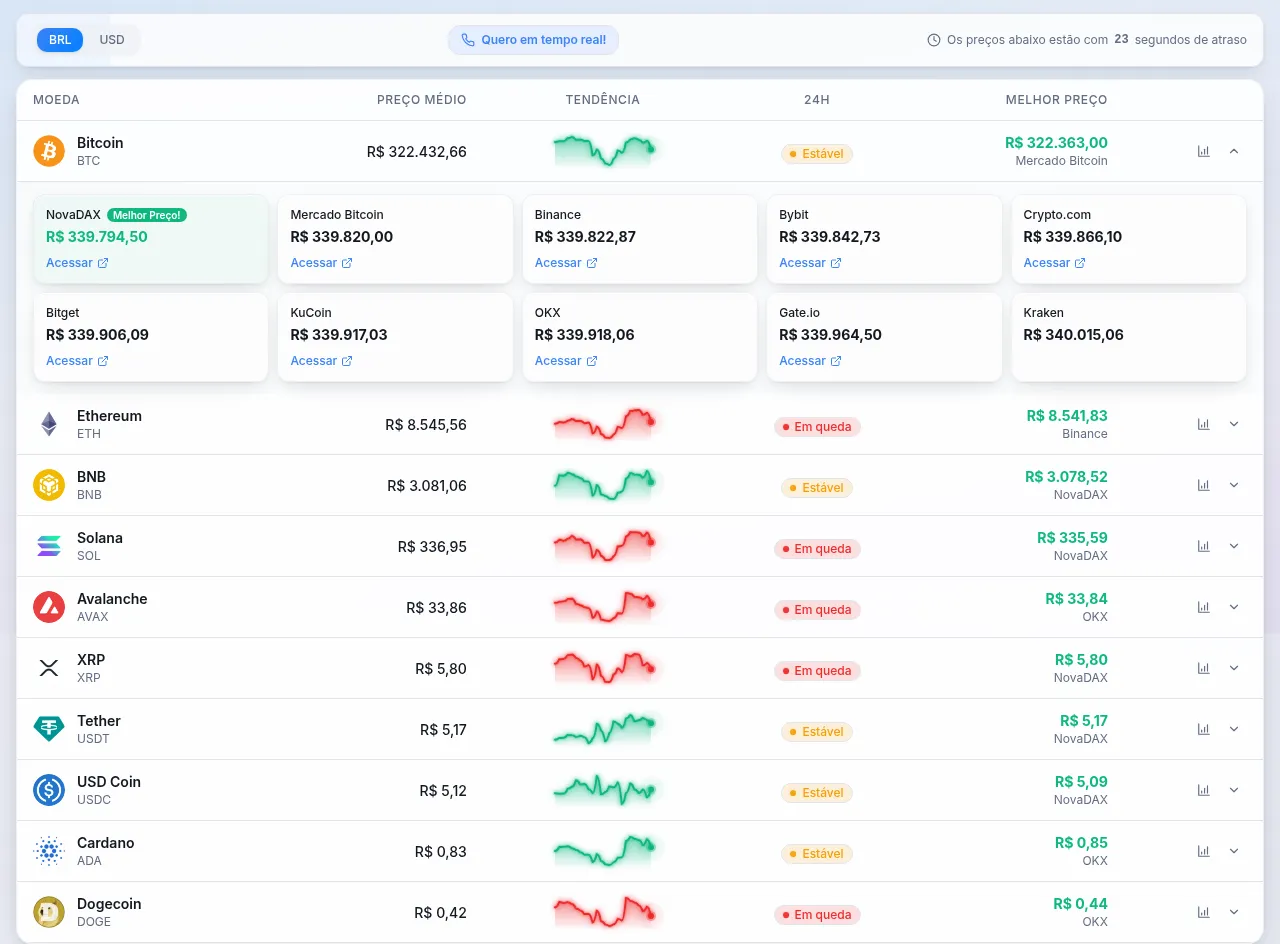
Task: Switch currency to BRL
Action: pyautogui.click(x=60, y=40)
